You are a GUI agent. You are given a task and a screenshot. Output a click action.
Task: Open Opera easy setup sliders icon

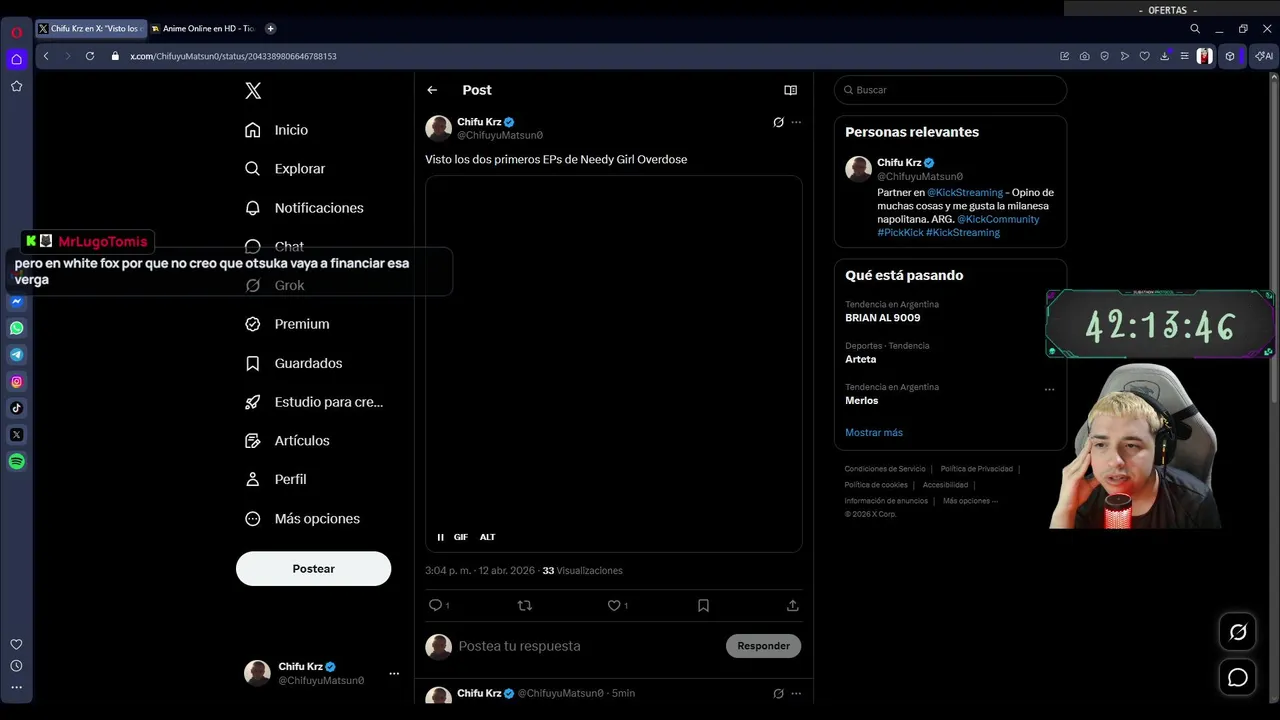pyautogui.click(x=1183, y=56)
